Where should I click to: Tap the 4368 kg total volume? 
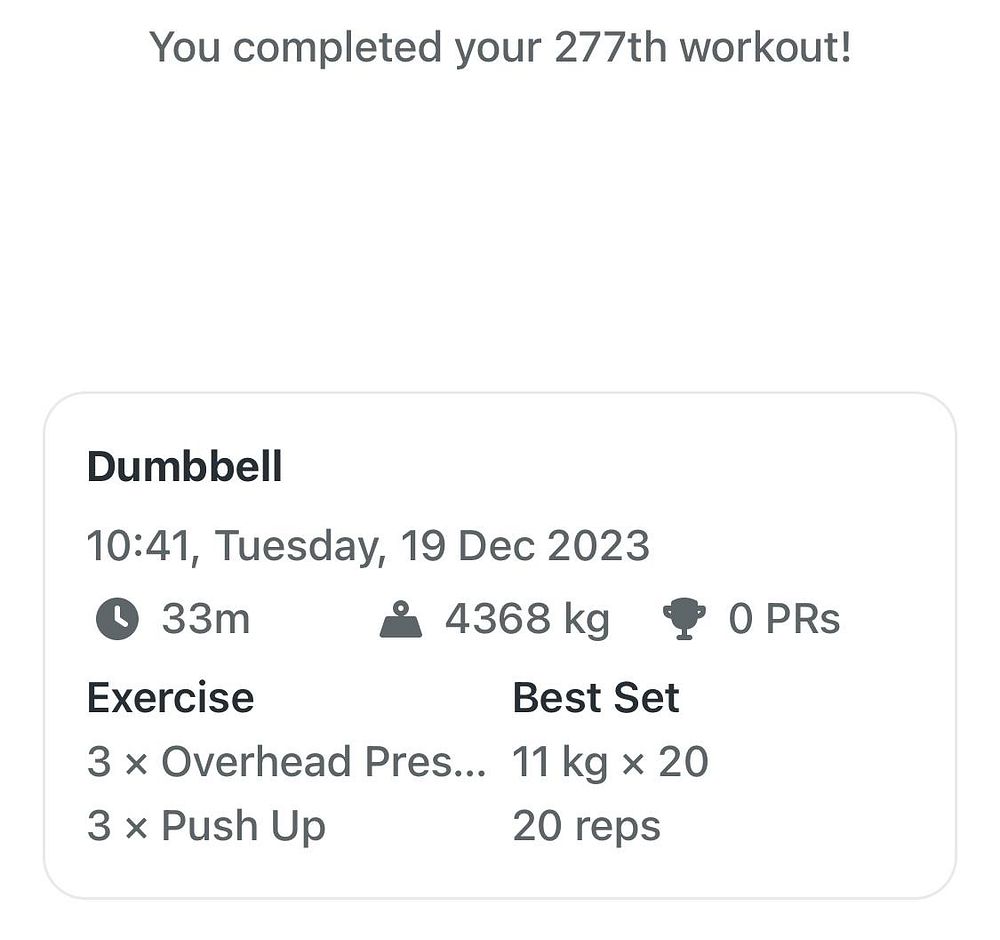(527, 619)
